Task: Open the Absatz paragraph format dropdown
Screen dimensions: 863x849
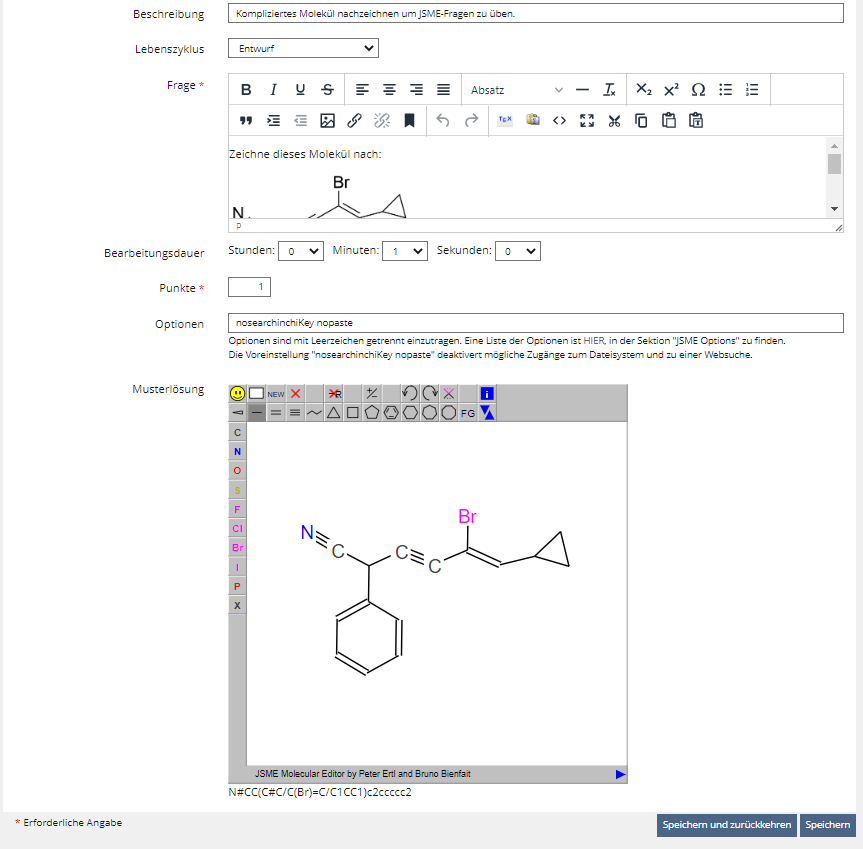Action: 516,89
